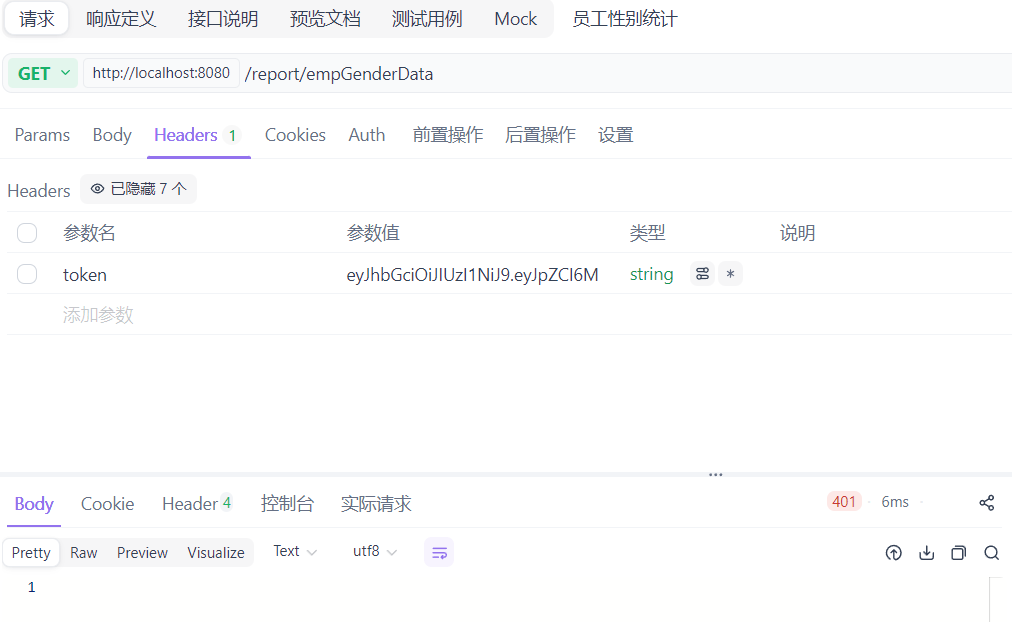Toggle the select-all headers checkbox

click(x=27, y=233)
